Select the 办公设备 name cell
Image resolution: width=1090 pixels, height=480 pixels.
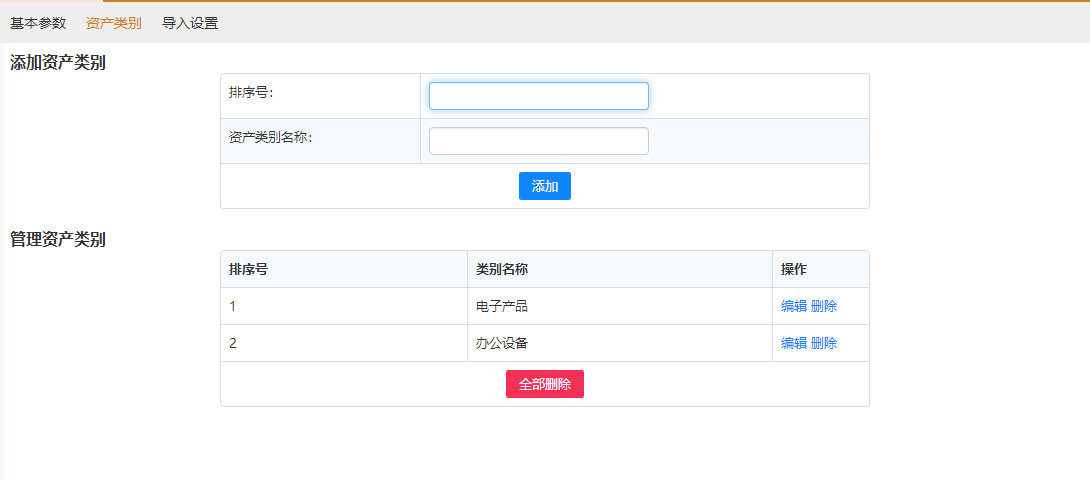(x=502, y=343)
